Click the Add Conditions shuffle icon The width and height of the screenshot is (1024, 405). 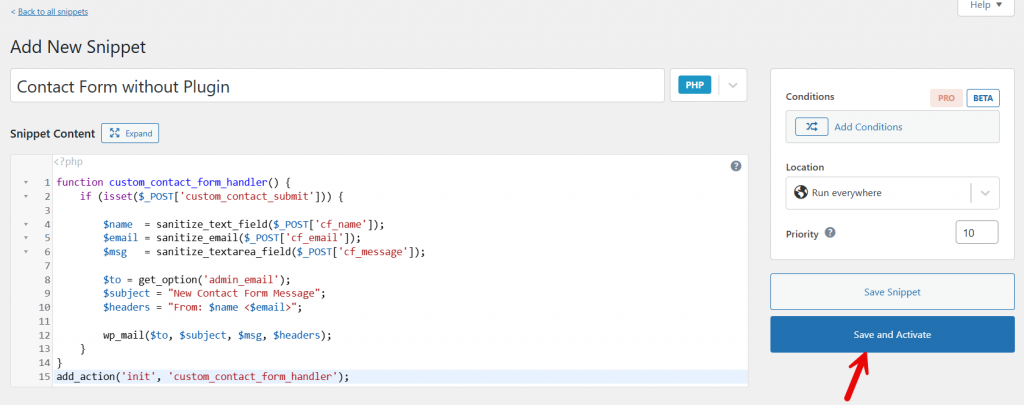pyautogui.click(x=811, y=127)
